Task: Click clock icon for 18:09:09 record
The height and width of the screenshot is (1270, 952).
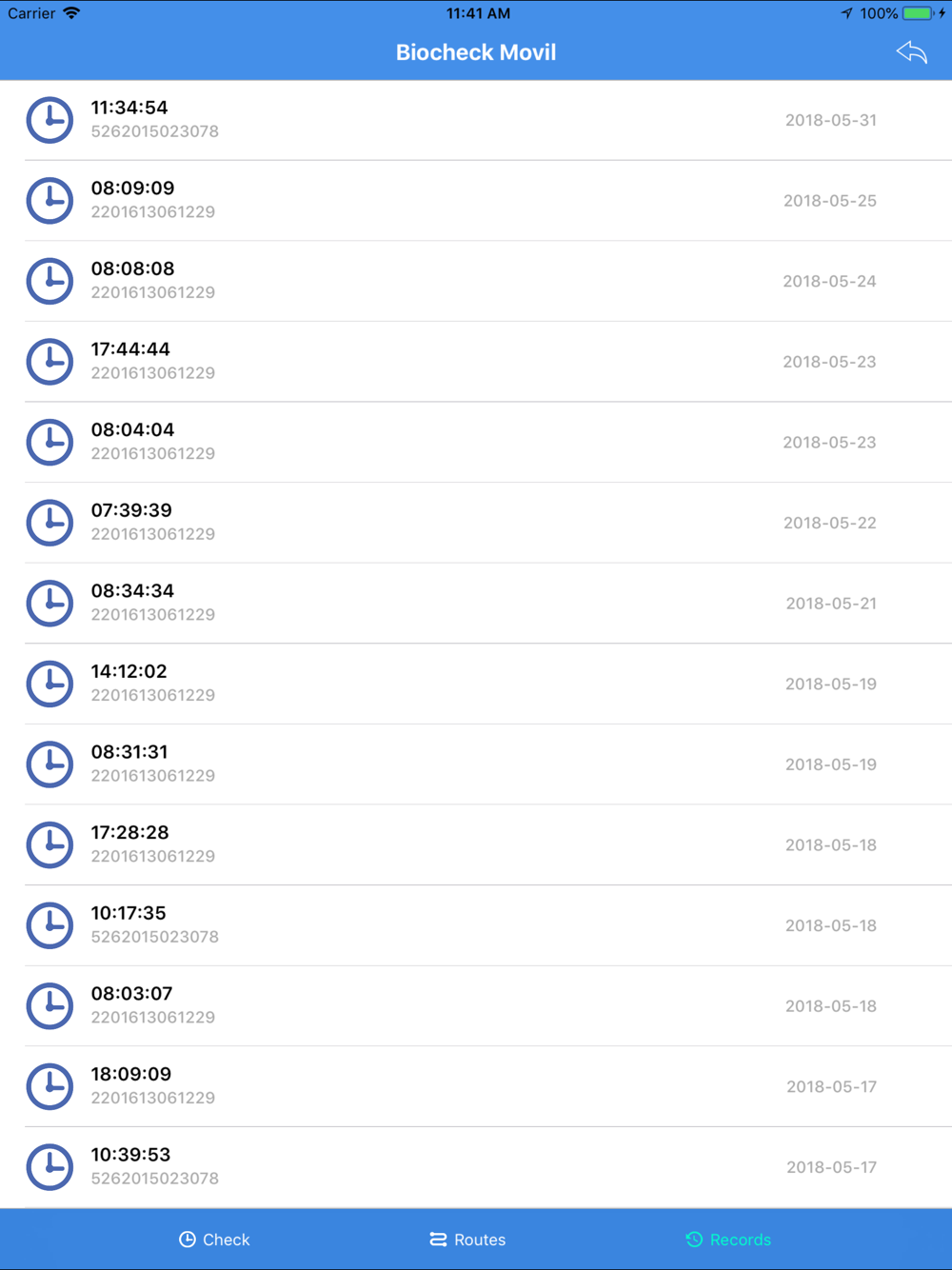Action: click(x=50, y=1086)
